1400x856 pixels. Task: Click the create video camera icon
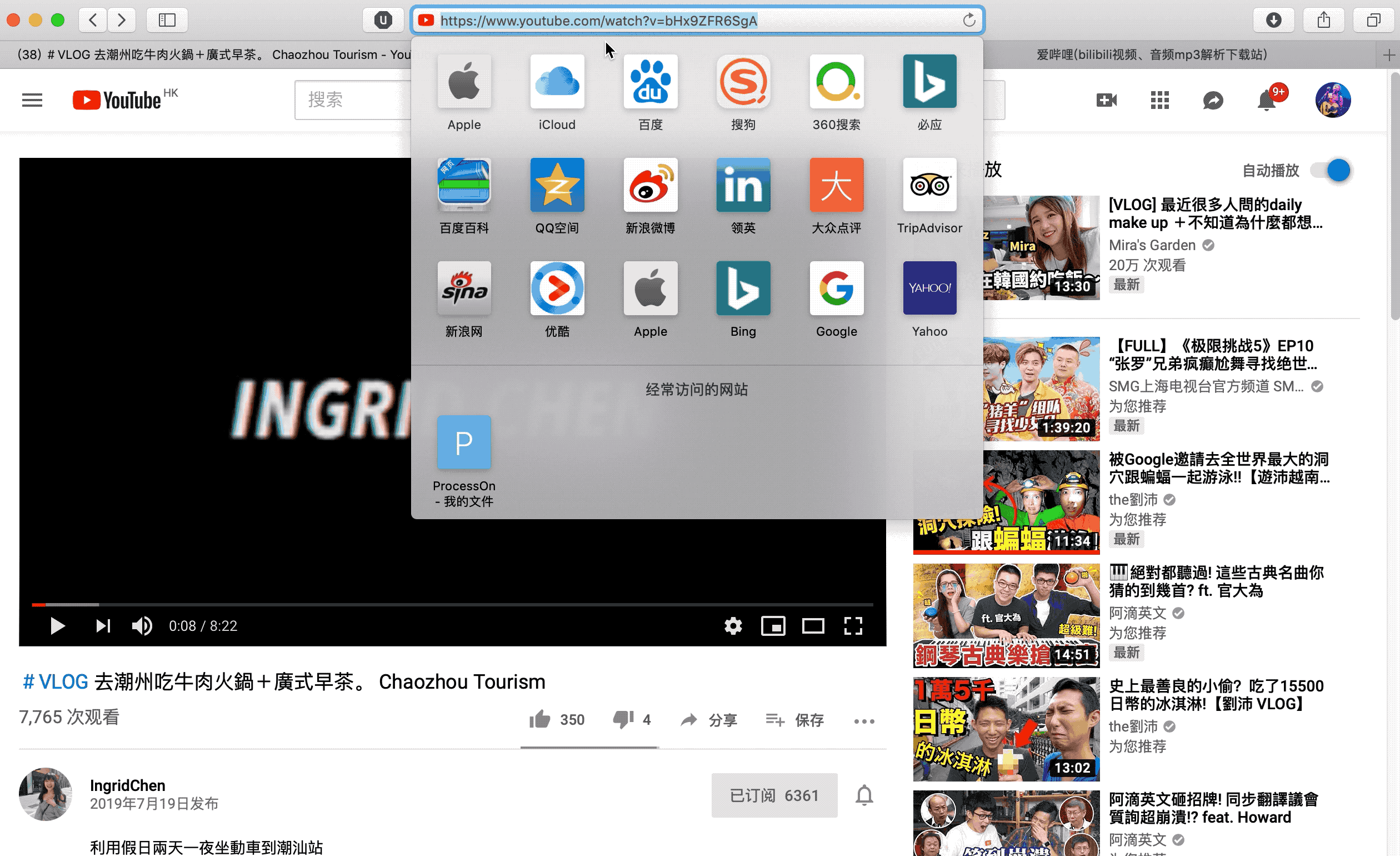click(1106, 101)
